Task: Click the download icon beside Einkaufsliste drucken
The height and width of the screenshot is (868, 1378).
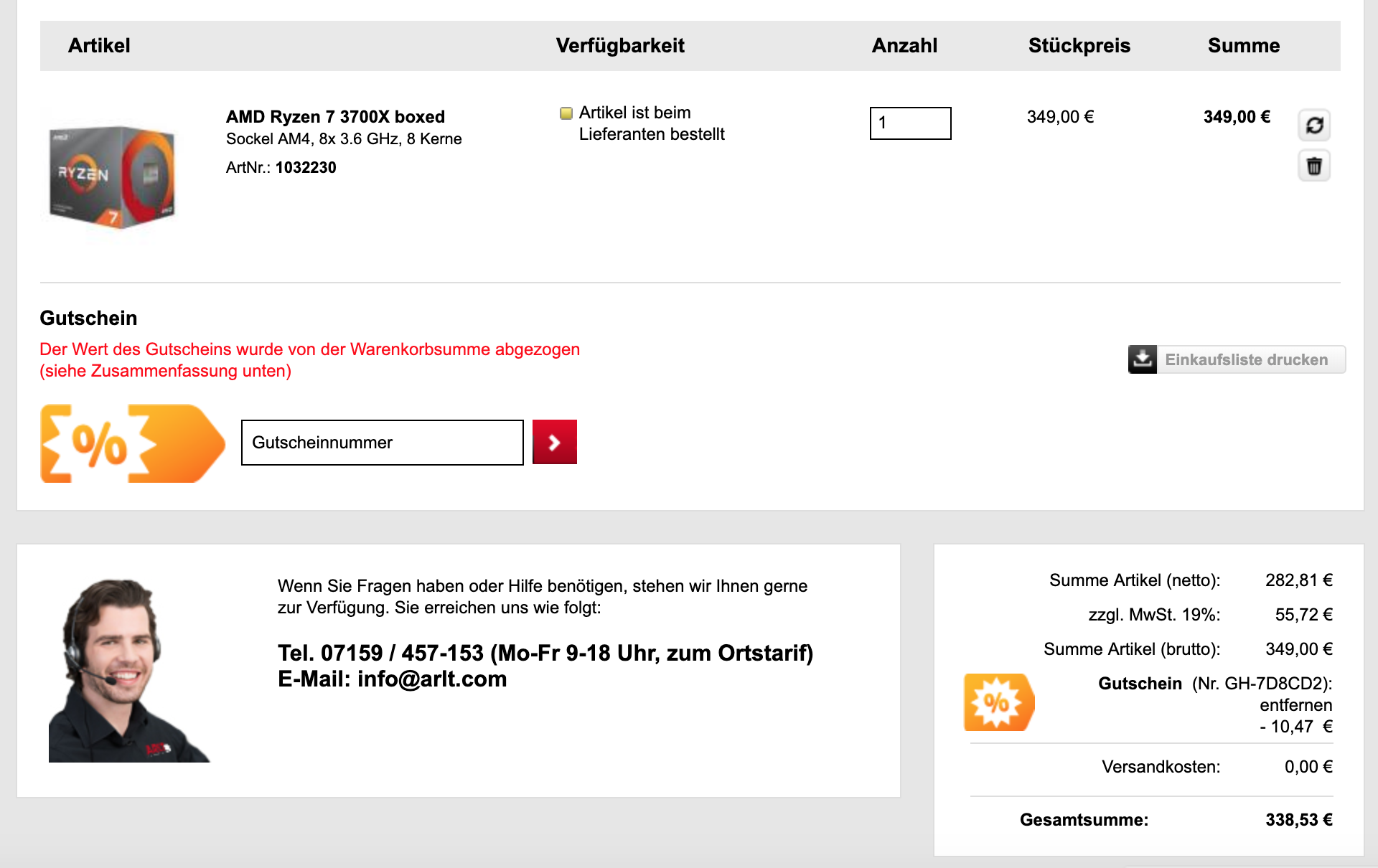Action: (1142, 359)
